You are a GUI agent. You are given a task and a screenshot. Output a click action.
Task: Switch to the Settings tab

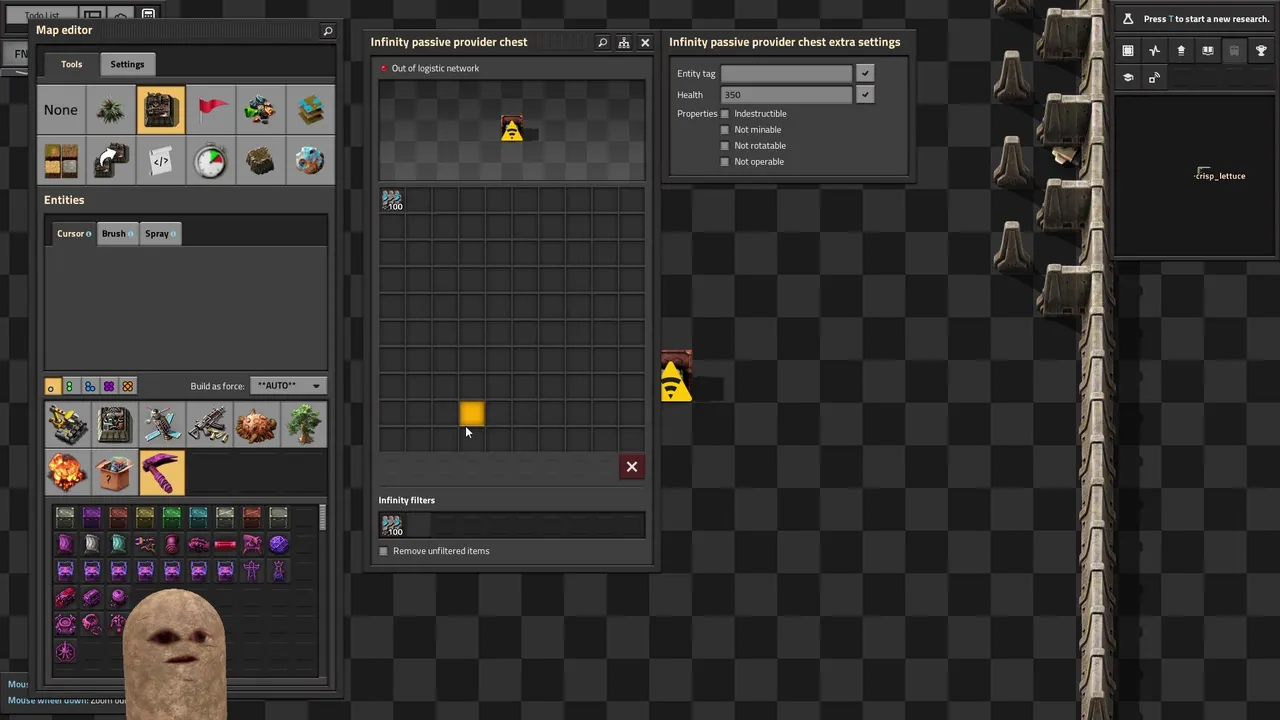127,64
